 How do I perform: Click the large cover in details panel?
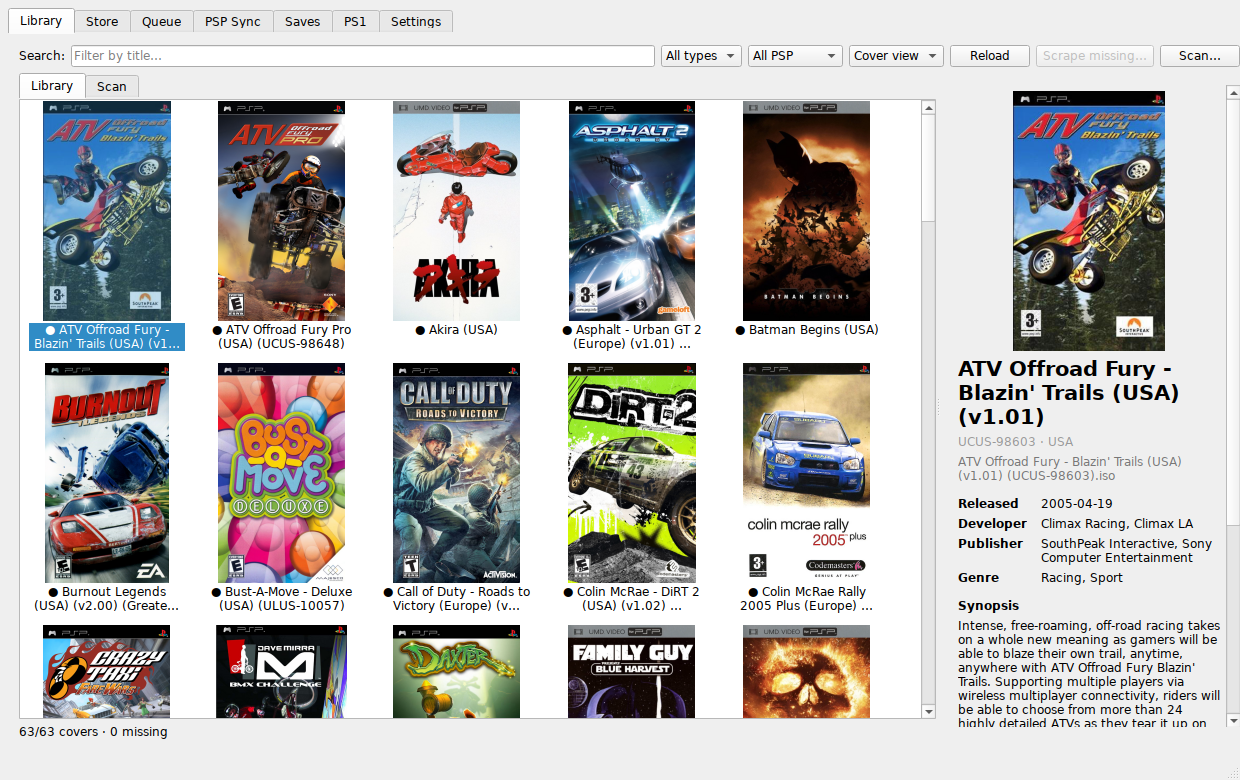[1089, 221]
